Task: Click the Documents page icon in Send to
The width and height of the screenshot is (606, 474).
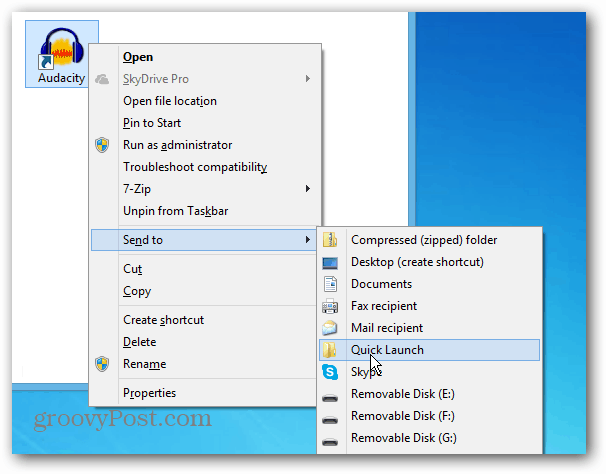Action: [x=330, y=284]
